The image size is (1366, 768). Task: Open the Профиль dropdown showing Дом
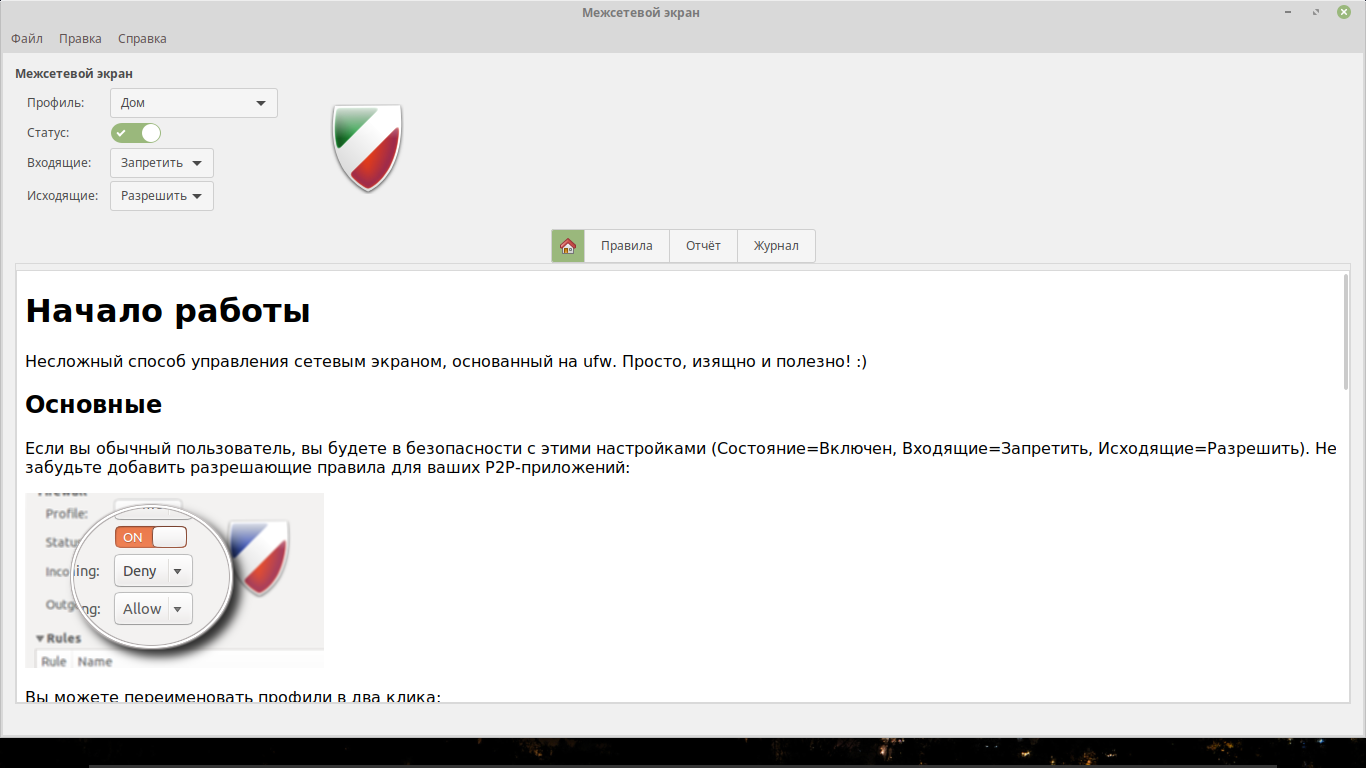(x=193, y=103)
